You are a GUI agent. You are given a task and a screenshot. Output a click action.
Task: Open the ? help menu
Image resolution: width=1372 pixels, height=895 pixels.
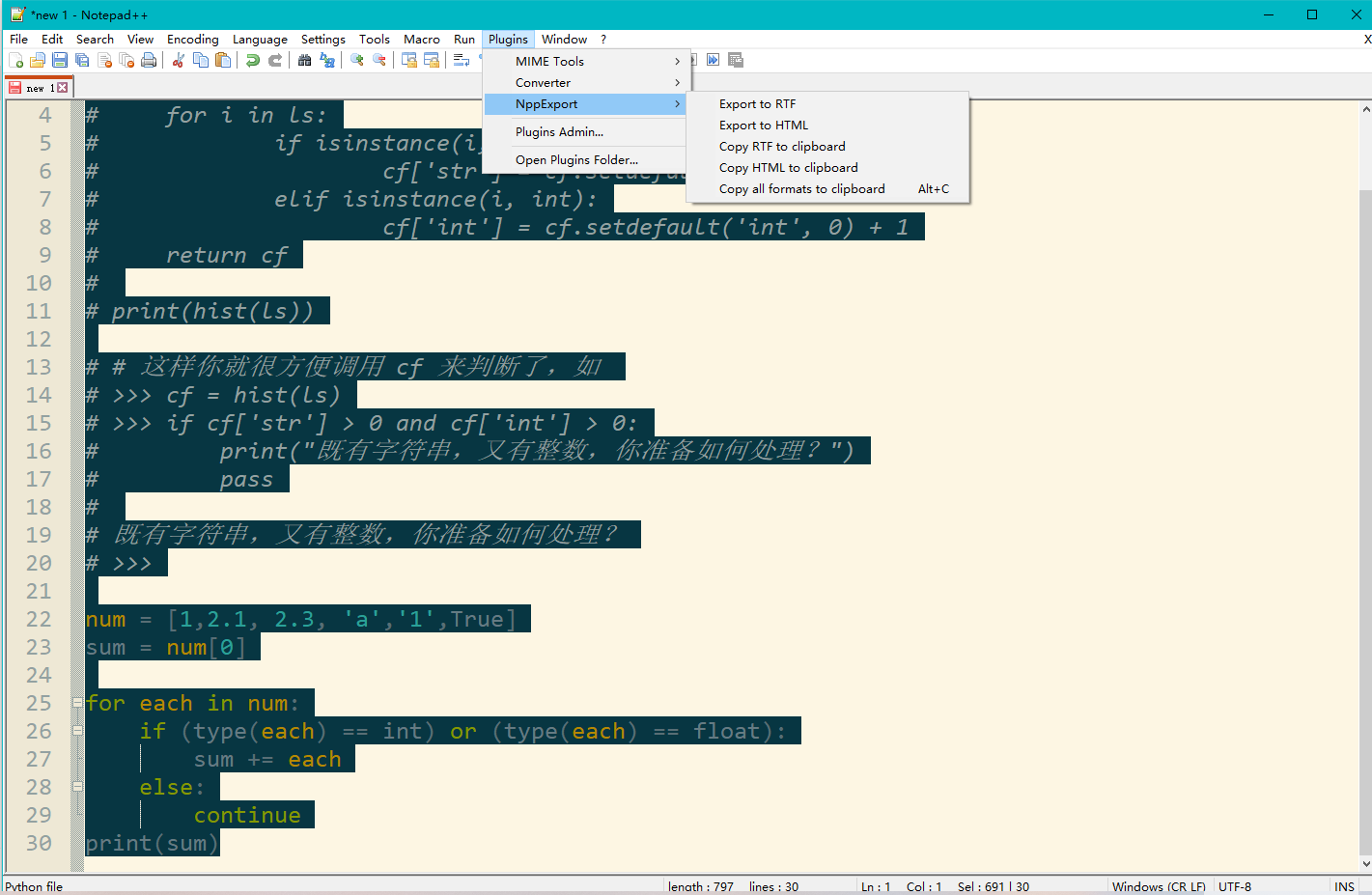point(603,40)
